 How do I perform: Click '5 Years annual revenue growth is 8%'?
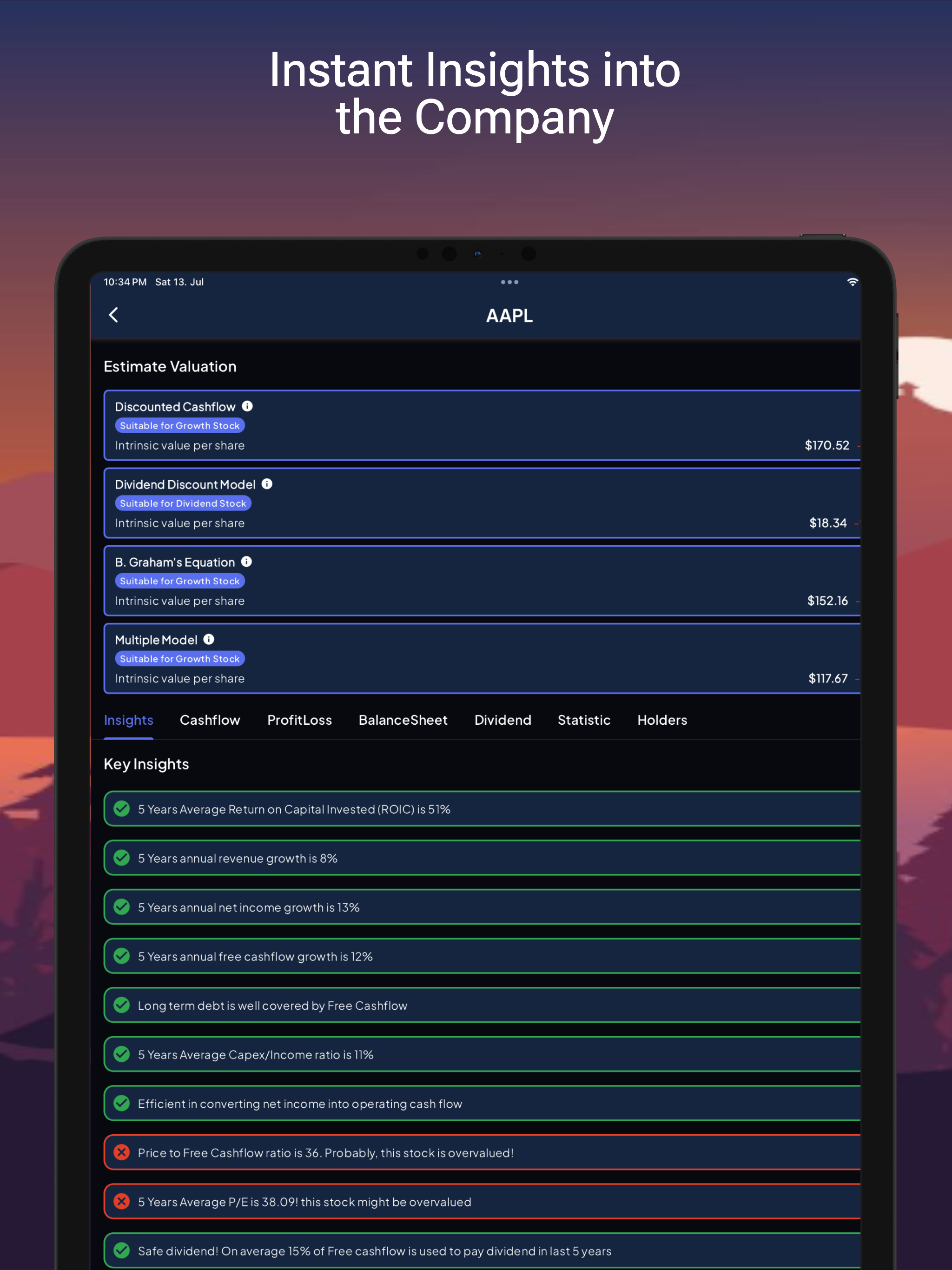pyautogui.click(x=238, y=858)
